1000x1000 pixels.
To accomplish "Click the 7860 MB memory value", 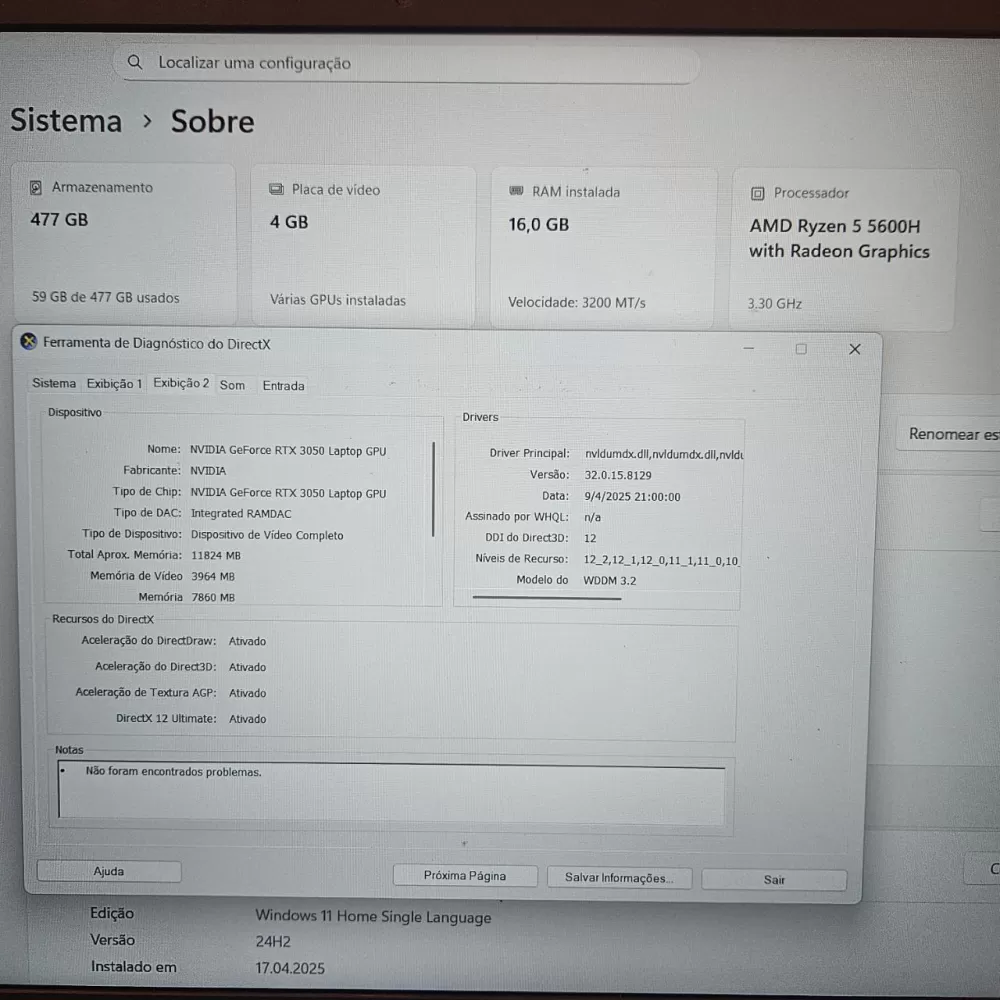I will coord(213,598).
